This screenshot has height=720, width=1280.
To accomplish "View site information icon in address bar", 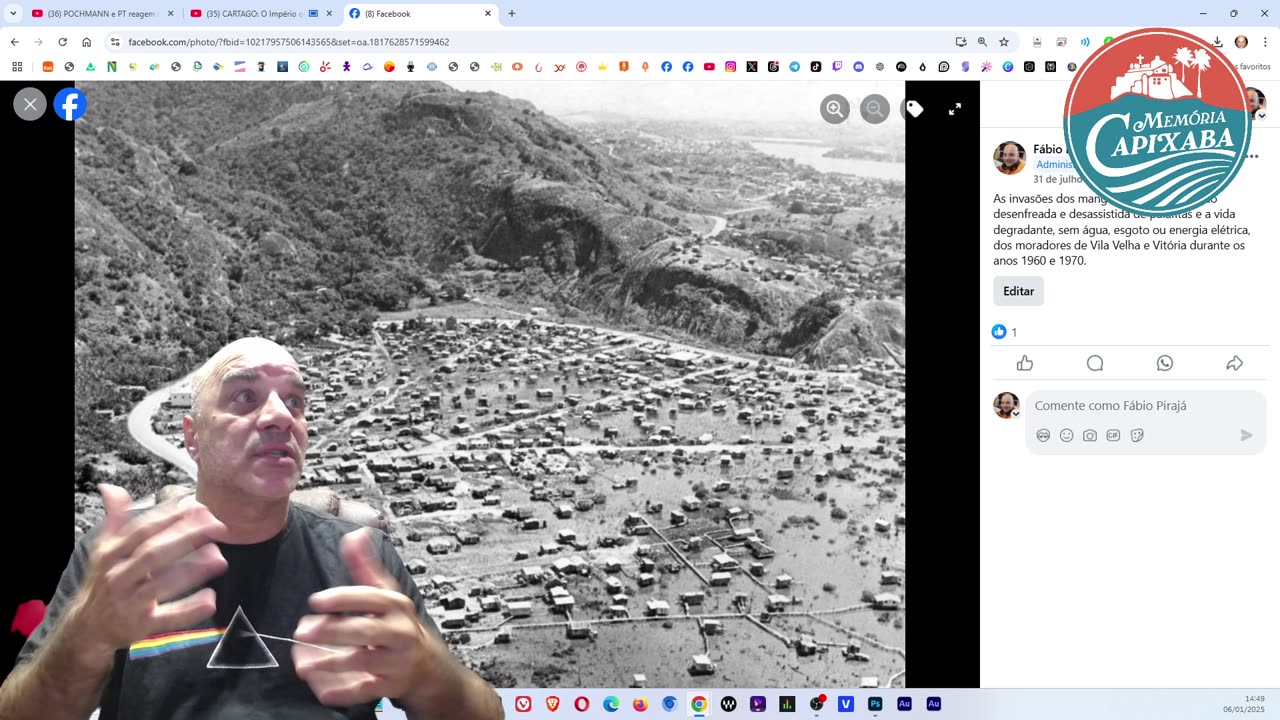I will click(x=115, y=42).
